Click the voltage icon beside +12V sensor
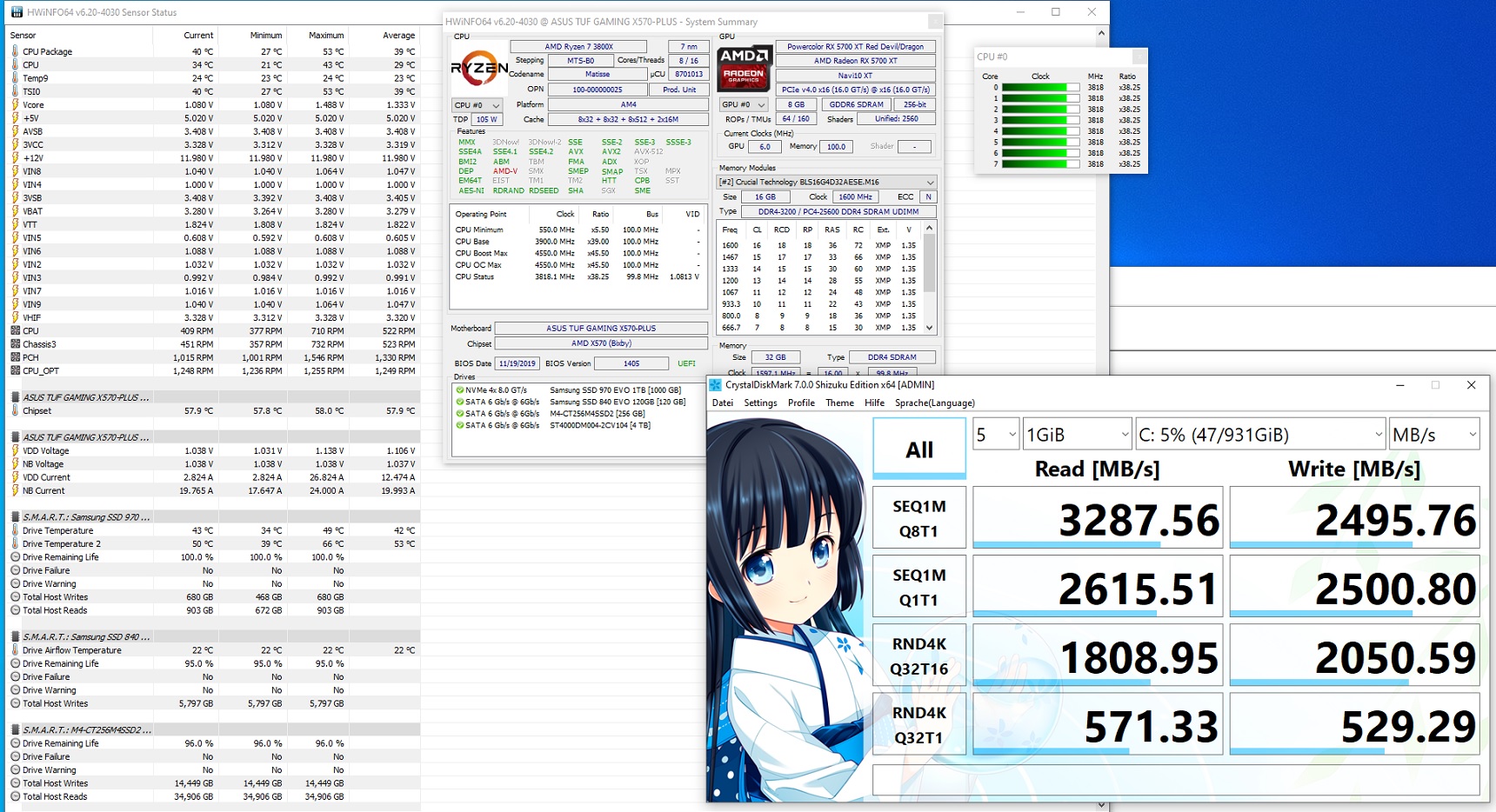1496x812 pixels. 15,158
